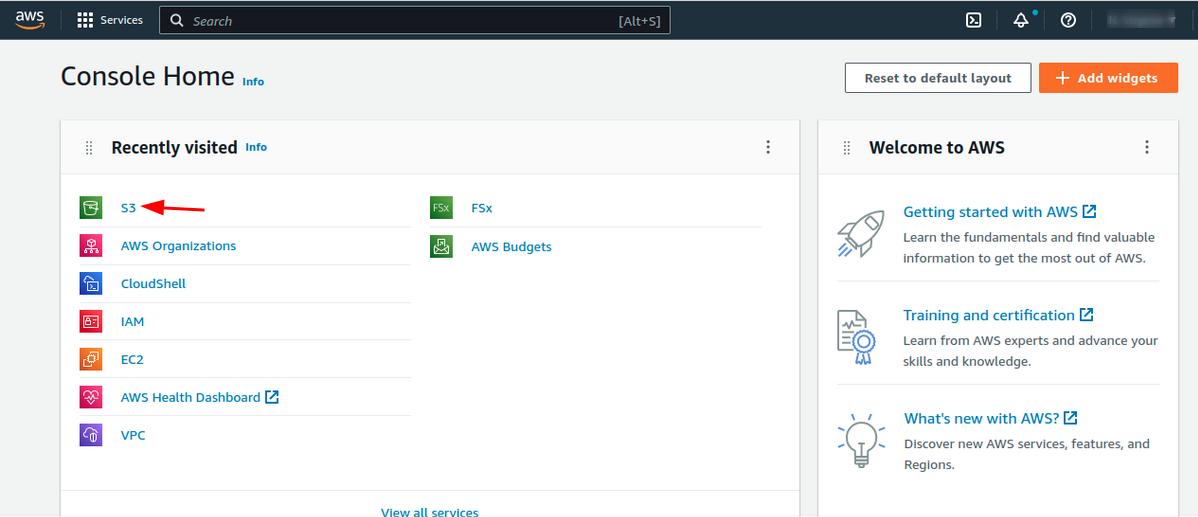The image size is (1198, 517).
Task: Click the AWS Organizations service icon
Action: [91, 246]
